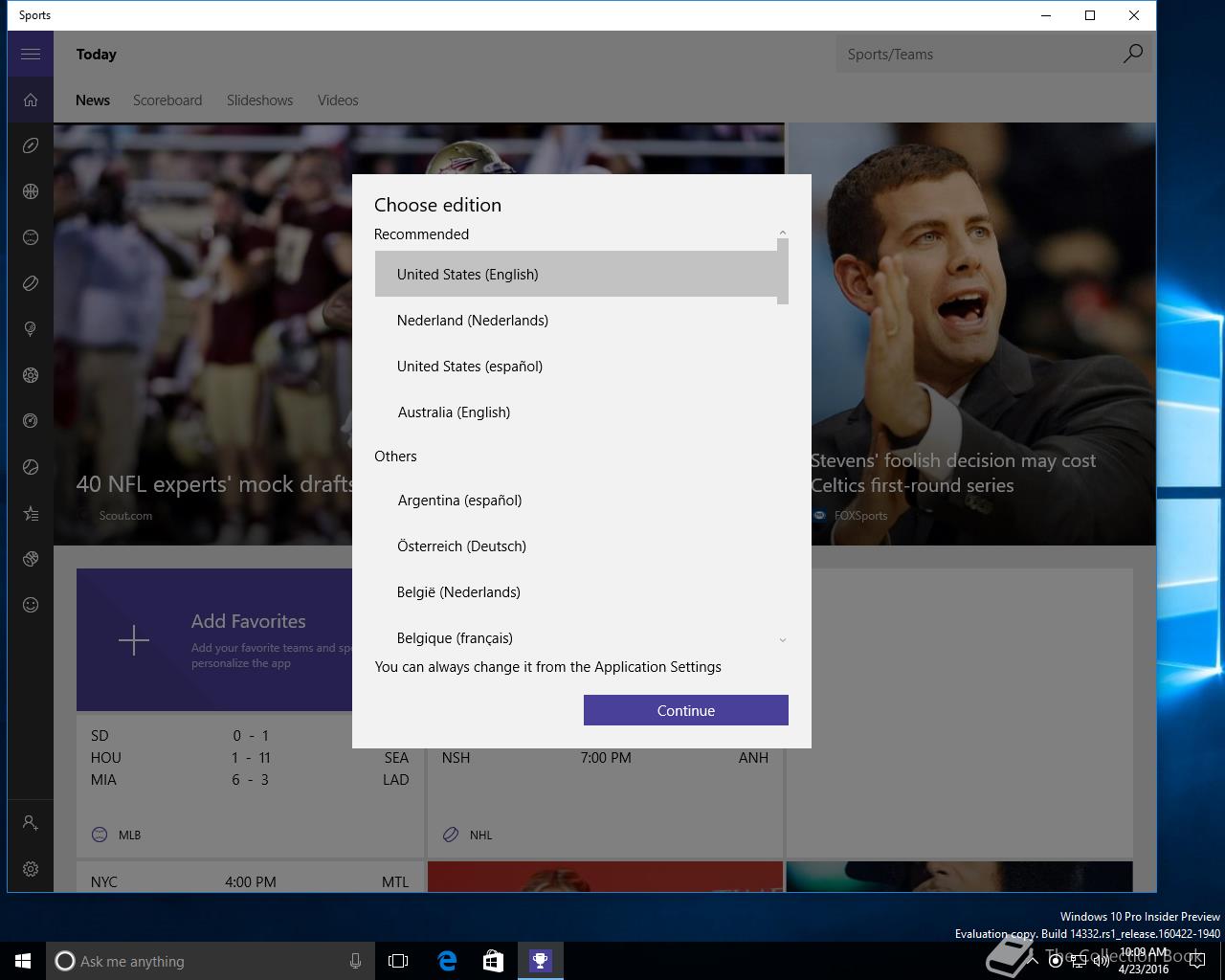Click the Today page heading
This screenshot has width=1225, height=980.
click(x=97, y=55)
